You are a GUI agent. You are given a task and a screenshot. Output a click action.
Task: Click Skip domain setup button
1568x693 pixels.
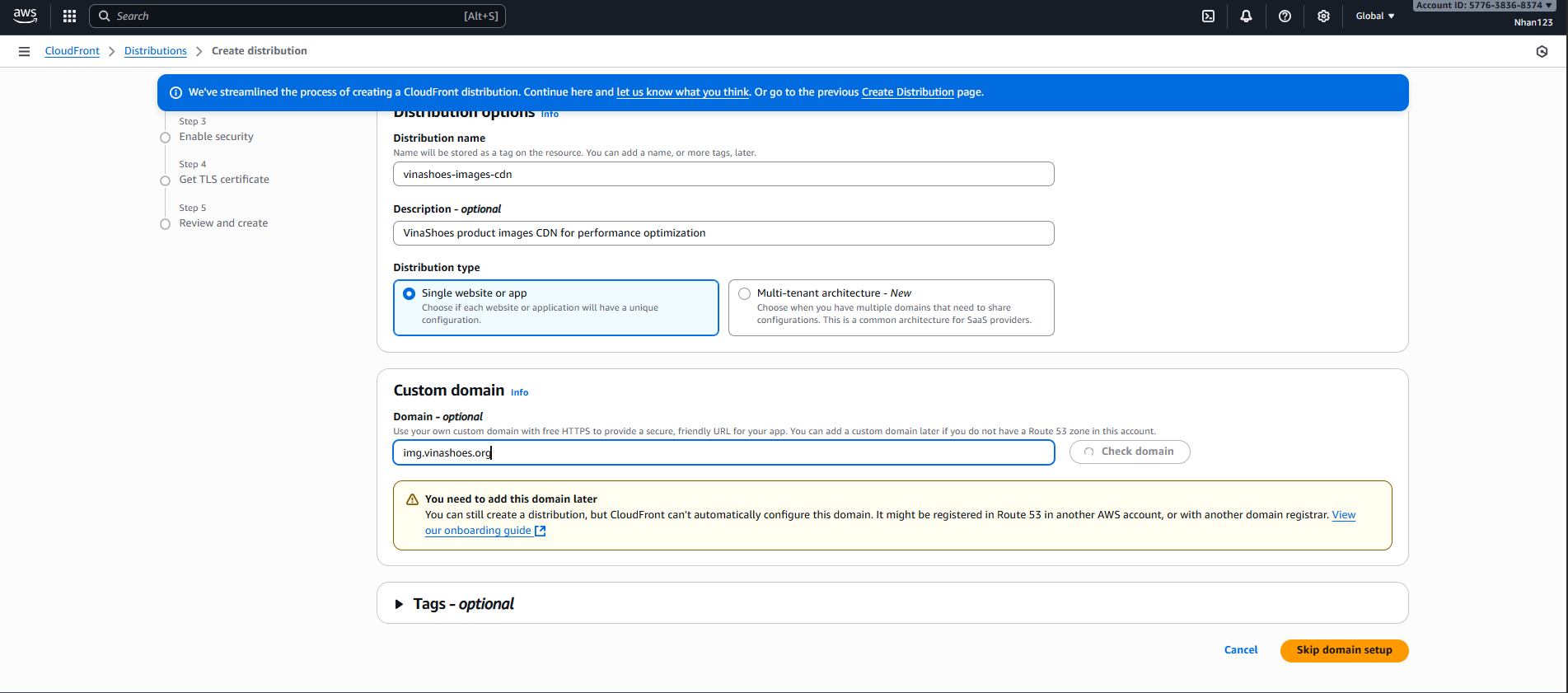click(1344, 650)
